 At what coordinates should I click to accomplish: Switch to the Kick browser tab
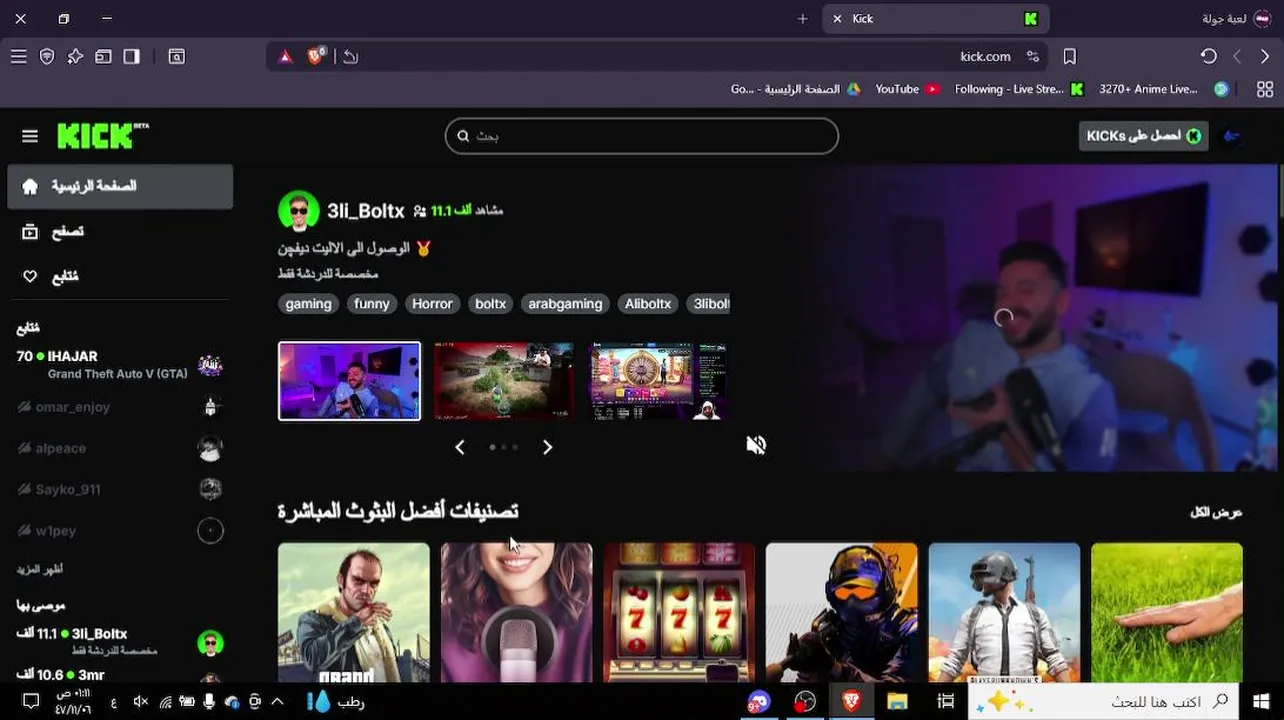pos(935,19)
